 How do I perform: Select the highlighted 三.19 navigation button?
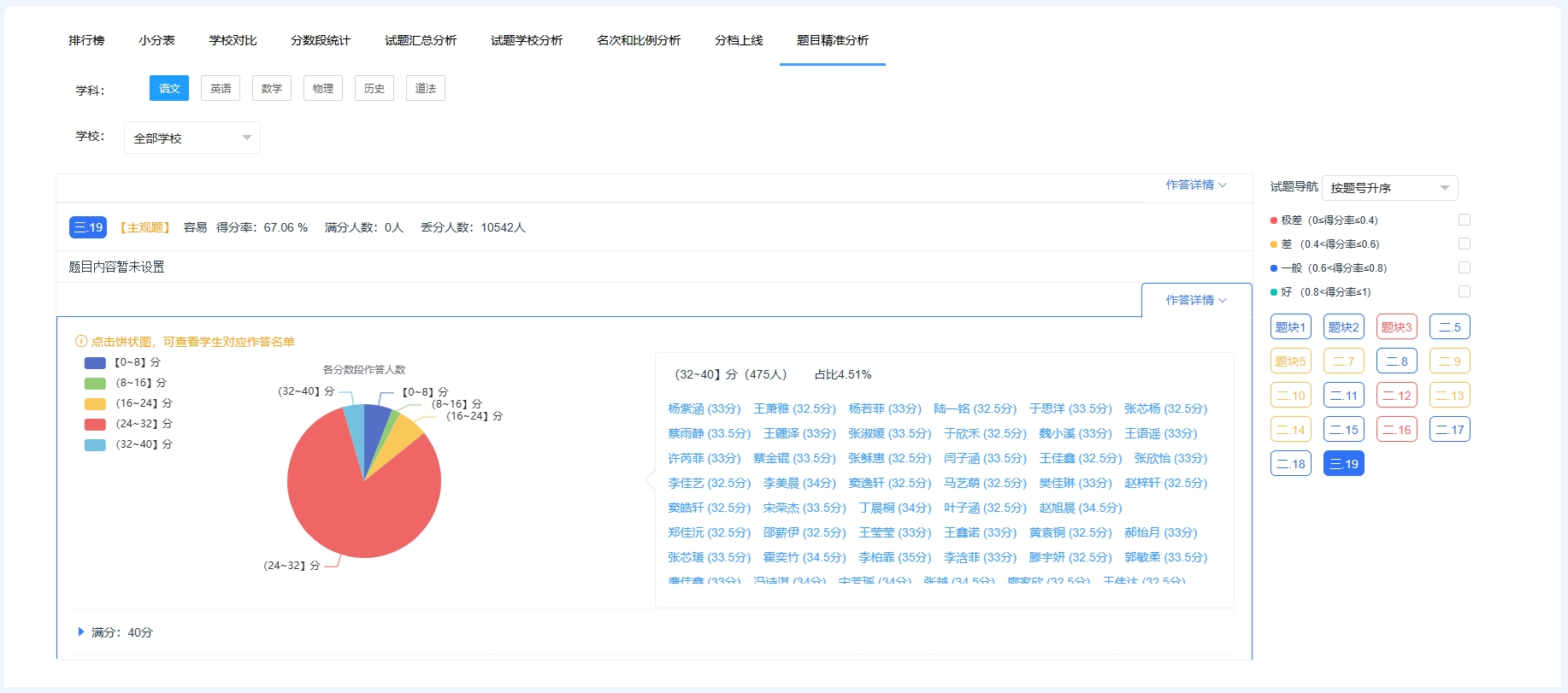pyautogui.click(x=1343, y=463)
